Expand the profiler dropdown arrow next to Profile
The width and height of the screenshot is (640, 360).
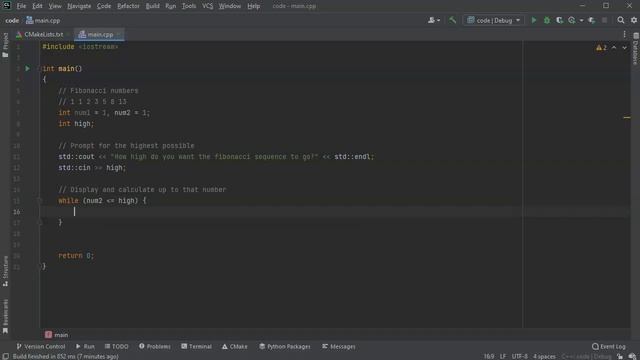[x=581, y=20]
